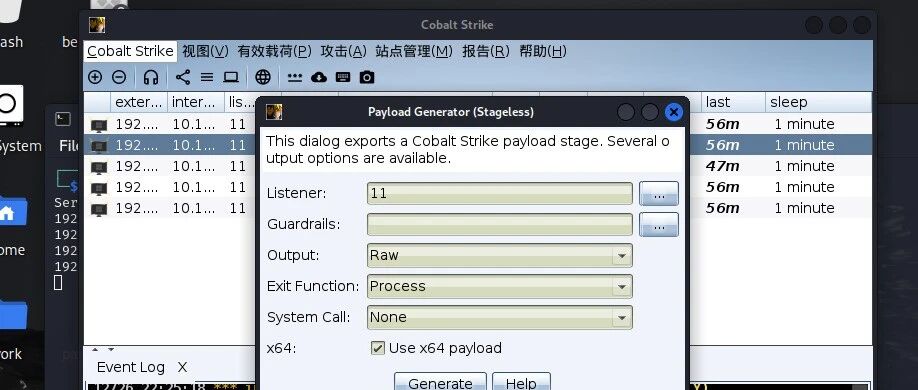Click the external column header
This screenshot has width=918, height=390.
pos(139,102)
